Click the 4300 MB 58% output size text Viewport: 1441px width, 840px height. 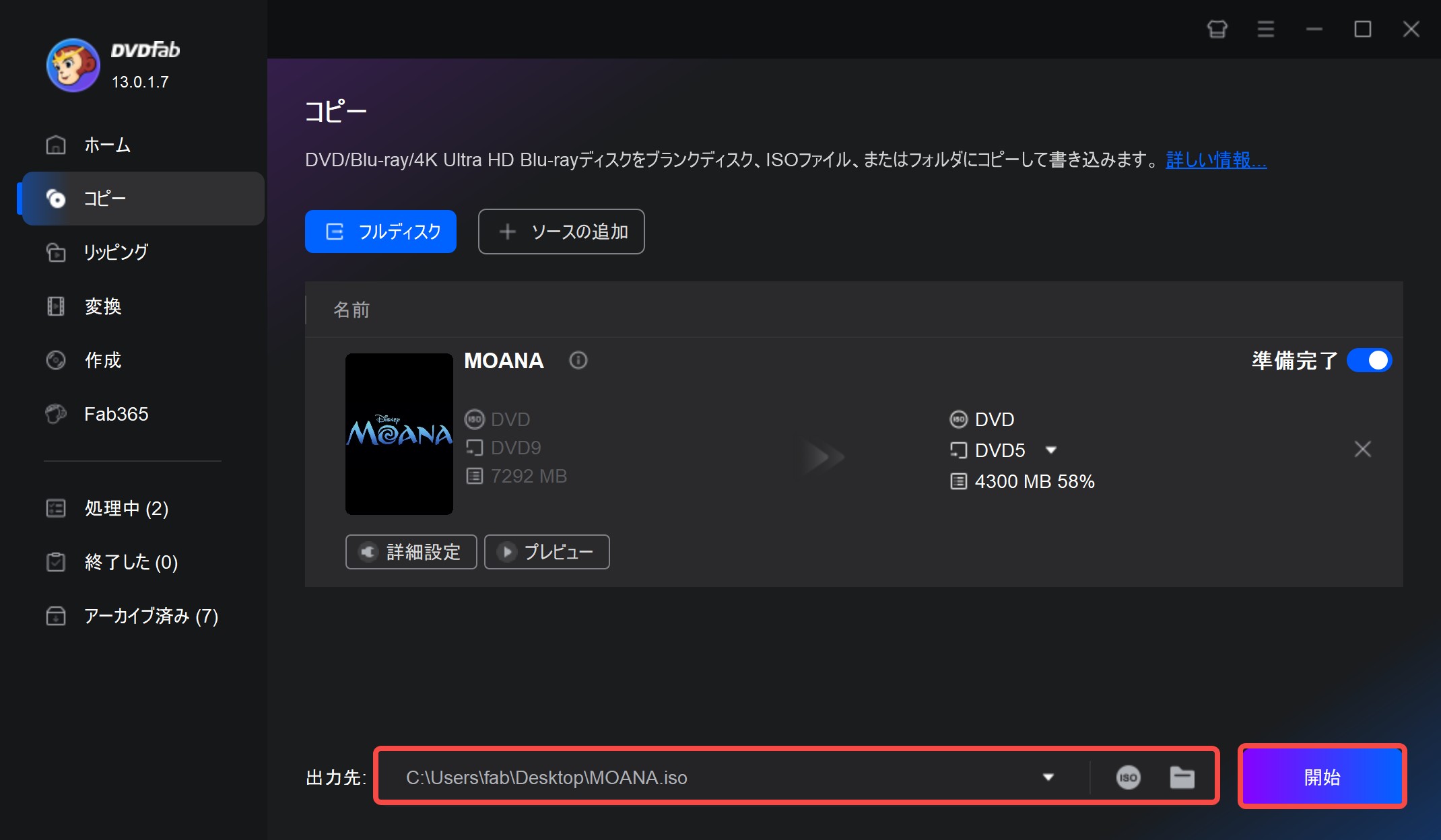tap(1034, 481)
